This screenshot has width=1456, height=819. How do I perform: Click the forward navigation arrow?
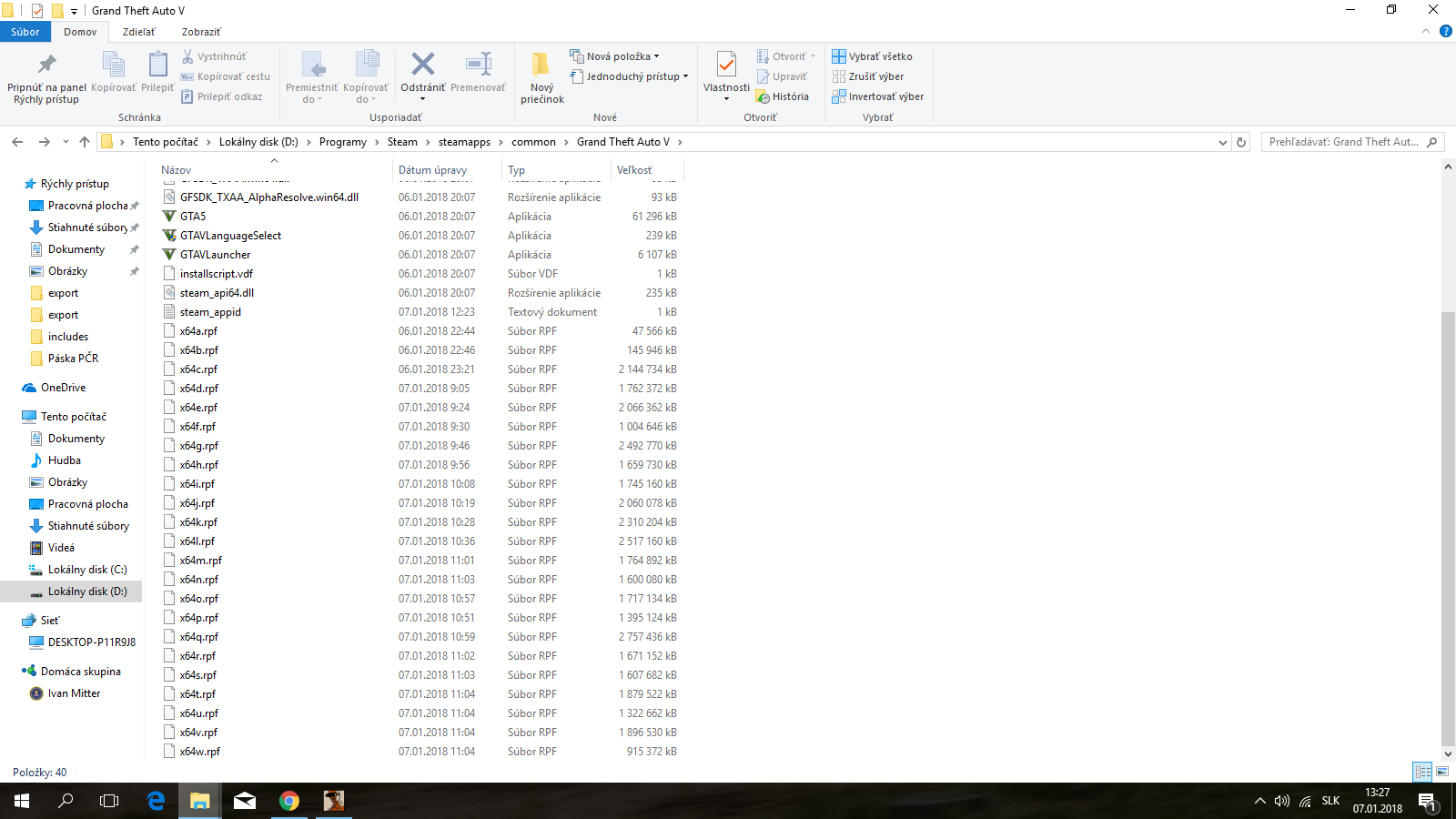[44, 142]
